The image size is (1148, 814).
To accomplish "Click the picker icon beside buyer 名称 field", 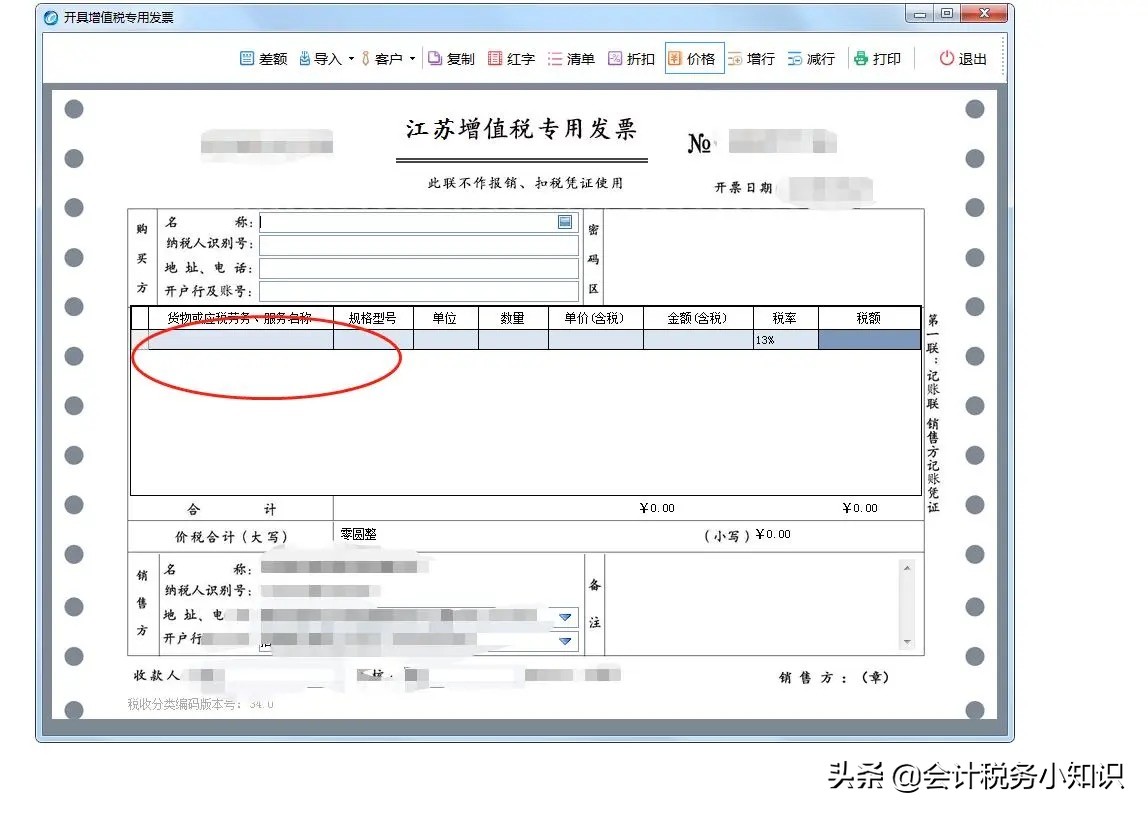I will click(565, 221).
